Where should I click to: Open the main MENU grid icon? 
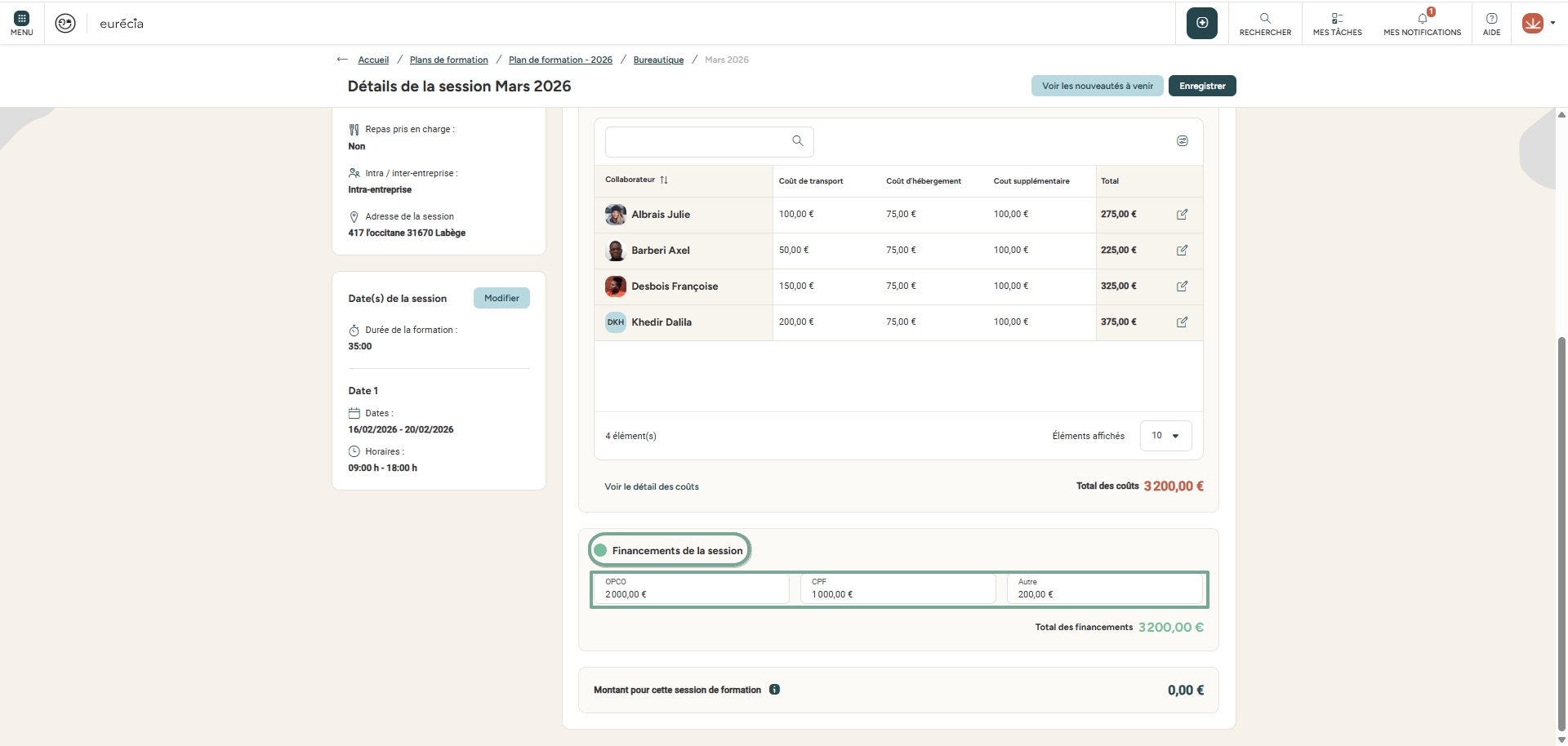(x=22, y=23)
